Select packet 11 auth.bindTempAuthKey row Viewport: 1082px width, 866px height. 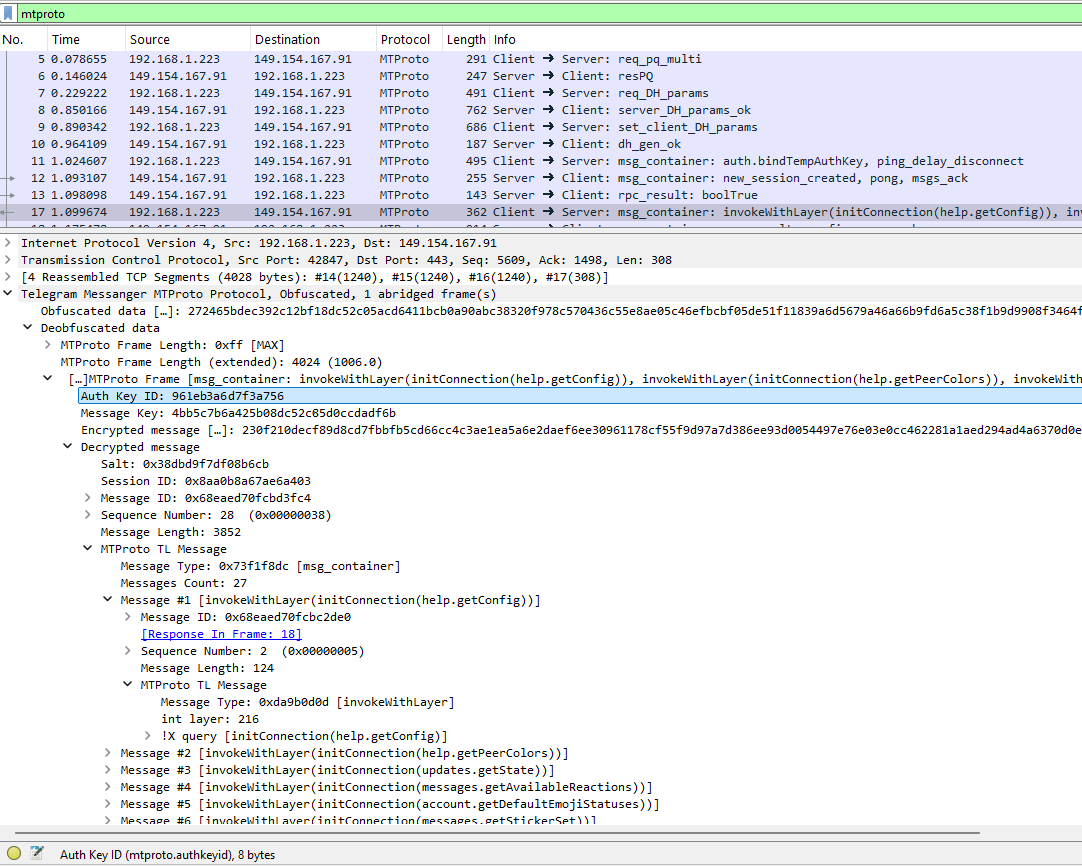point(541,161)
